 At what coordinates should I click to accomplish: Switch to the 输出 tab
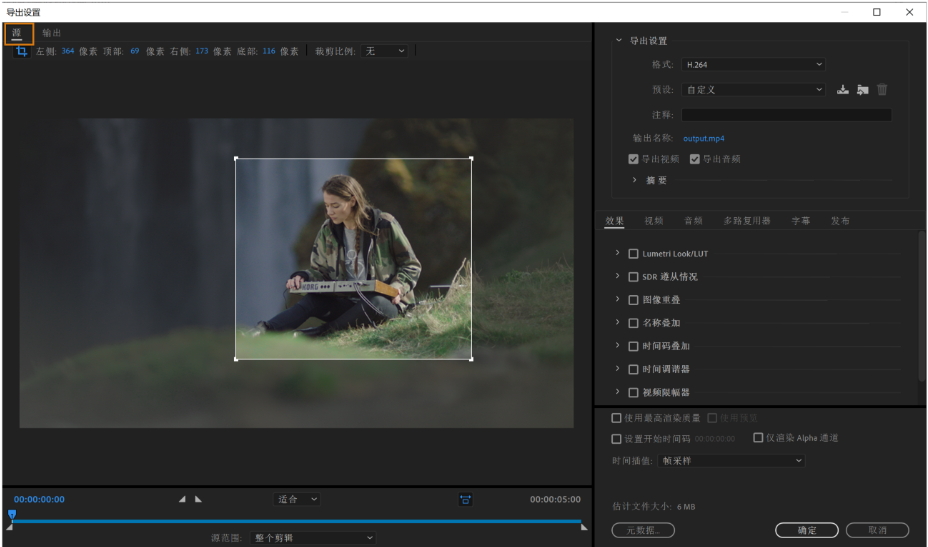[x=51, y=33]
